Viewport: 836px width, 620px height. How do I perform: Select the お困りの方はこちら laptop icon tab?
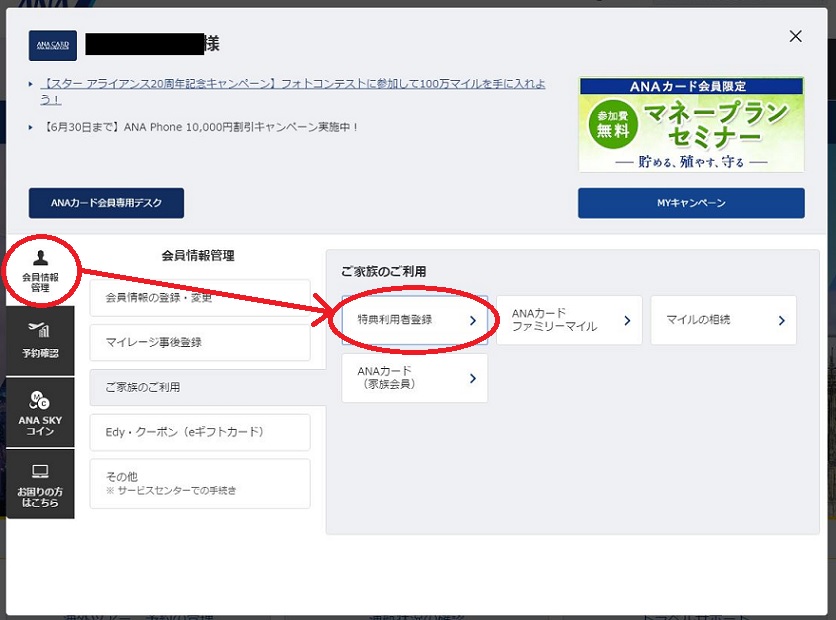point(41,484)
